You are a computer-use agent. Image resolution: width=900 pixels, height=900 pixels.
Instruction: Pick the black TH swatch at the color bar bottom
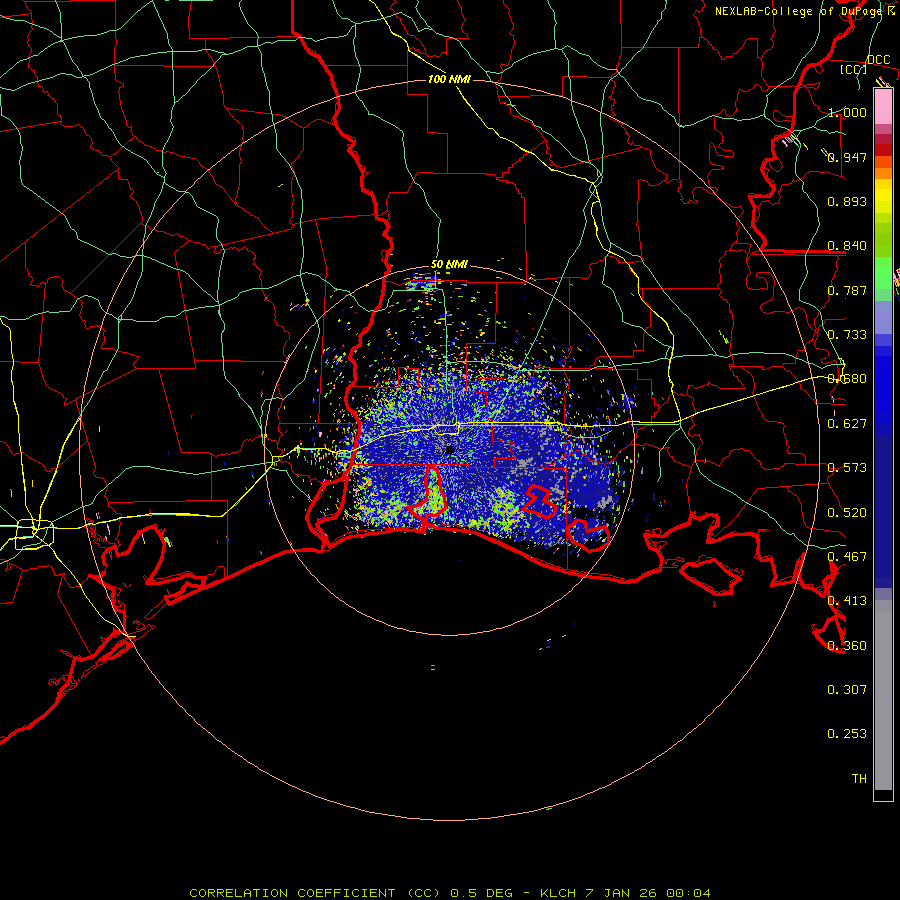click(883, 794)
